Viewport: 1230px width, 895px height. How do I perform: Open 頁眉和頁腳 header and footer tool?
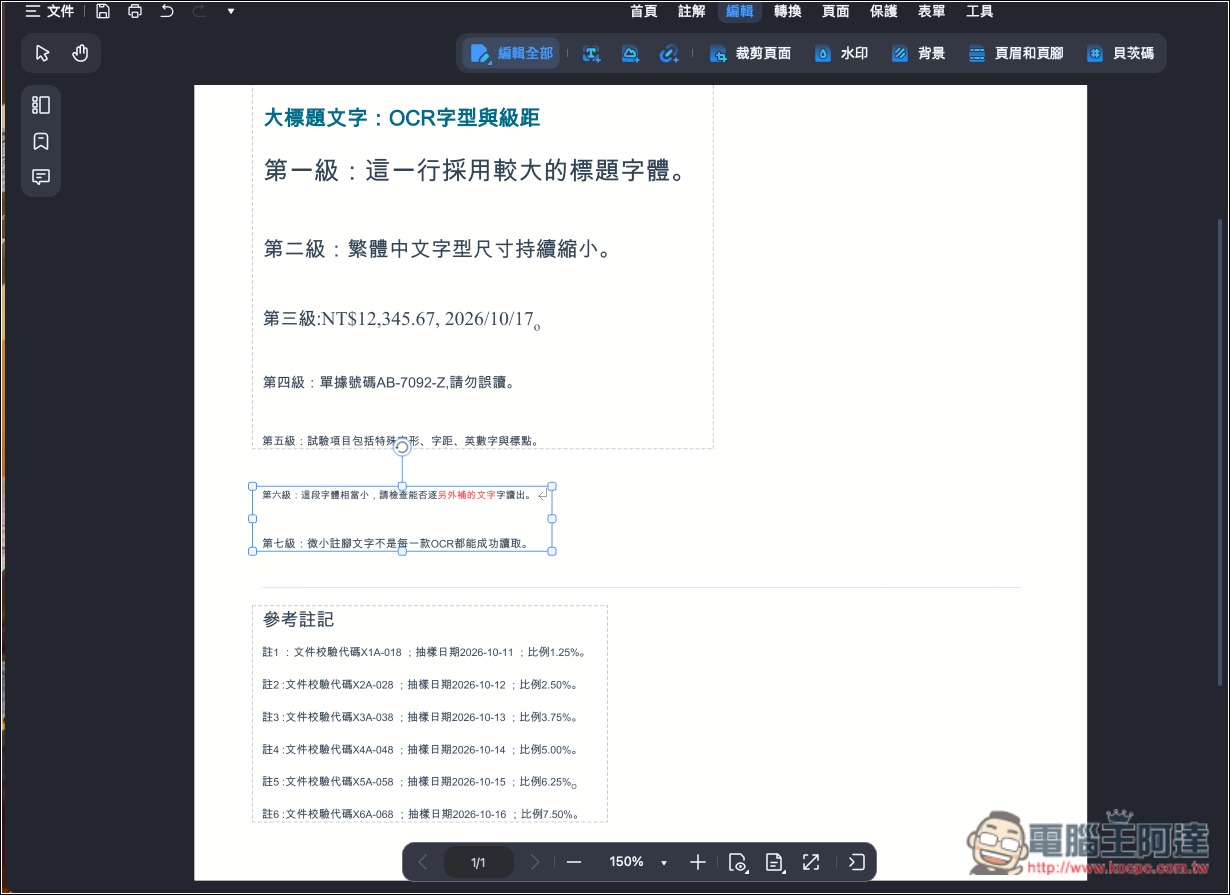[1015, 54]
